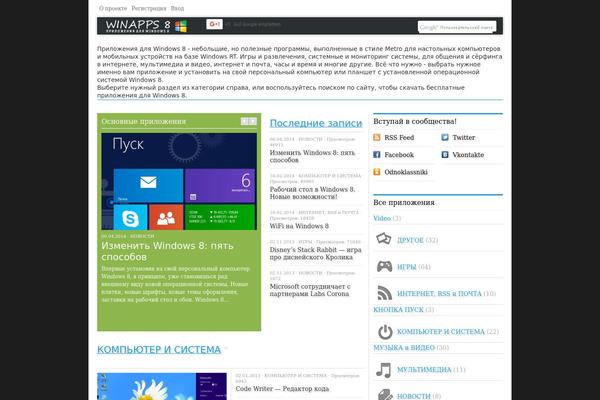Open the МУЛЬТИМЕДИА category link

tap(424, 369)
